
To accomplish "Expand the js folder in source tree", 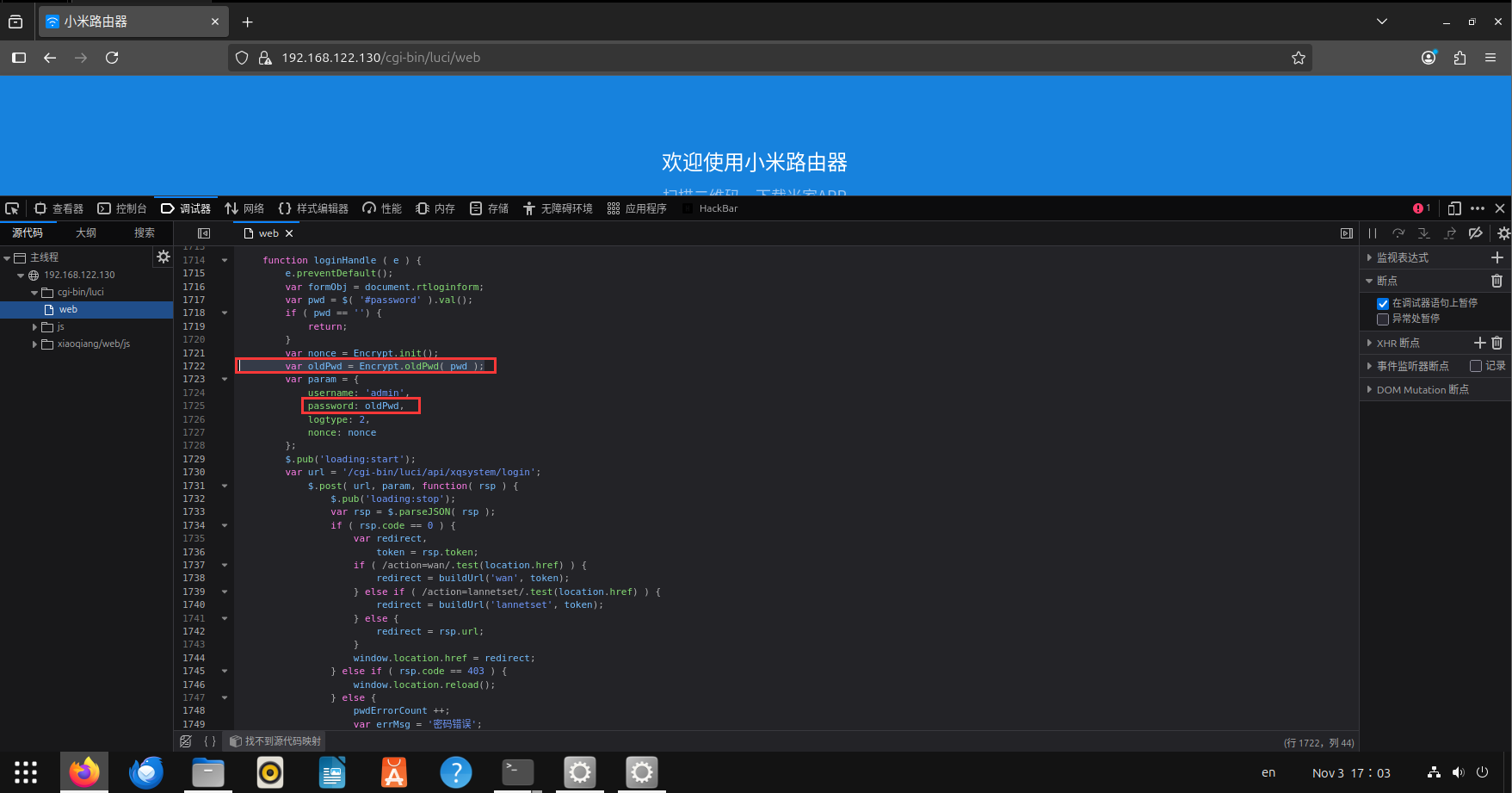I will click(x=35, y=327).
